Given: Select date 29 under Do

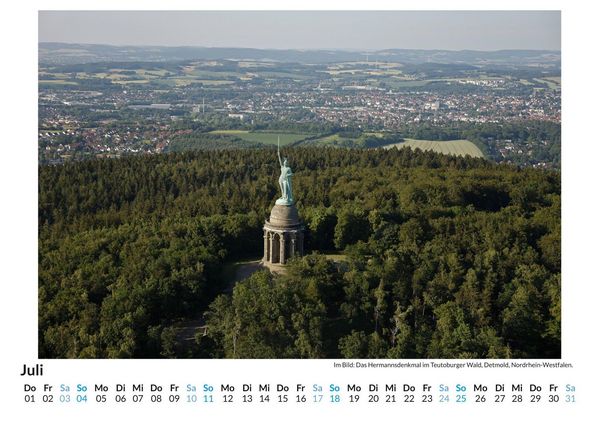Looking at the screenshot, I should click(x=535, y=399).
